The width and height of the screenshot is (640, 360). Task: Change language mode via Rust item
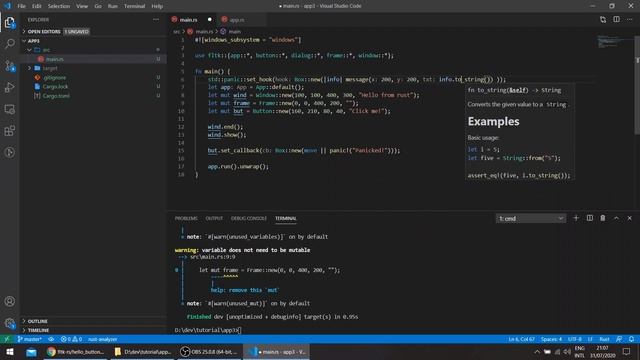pos(604,339)
